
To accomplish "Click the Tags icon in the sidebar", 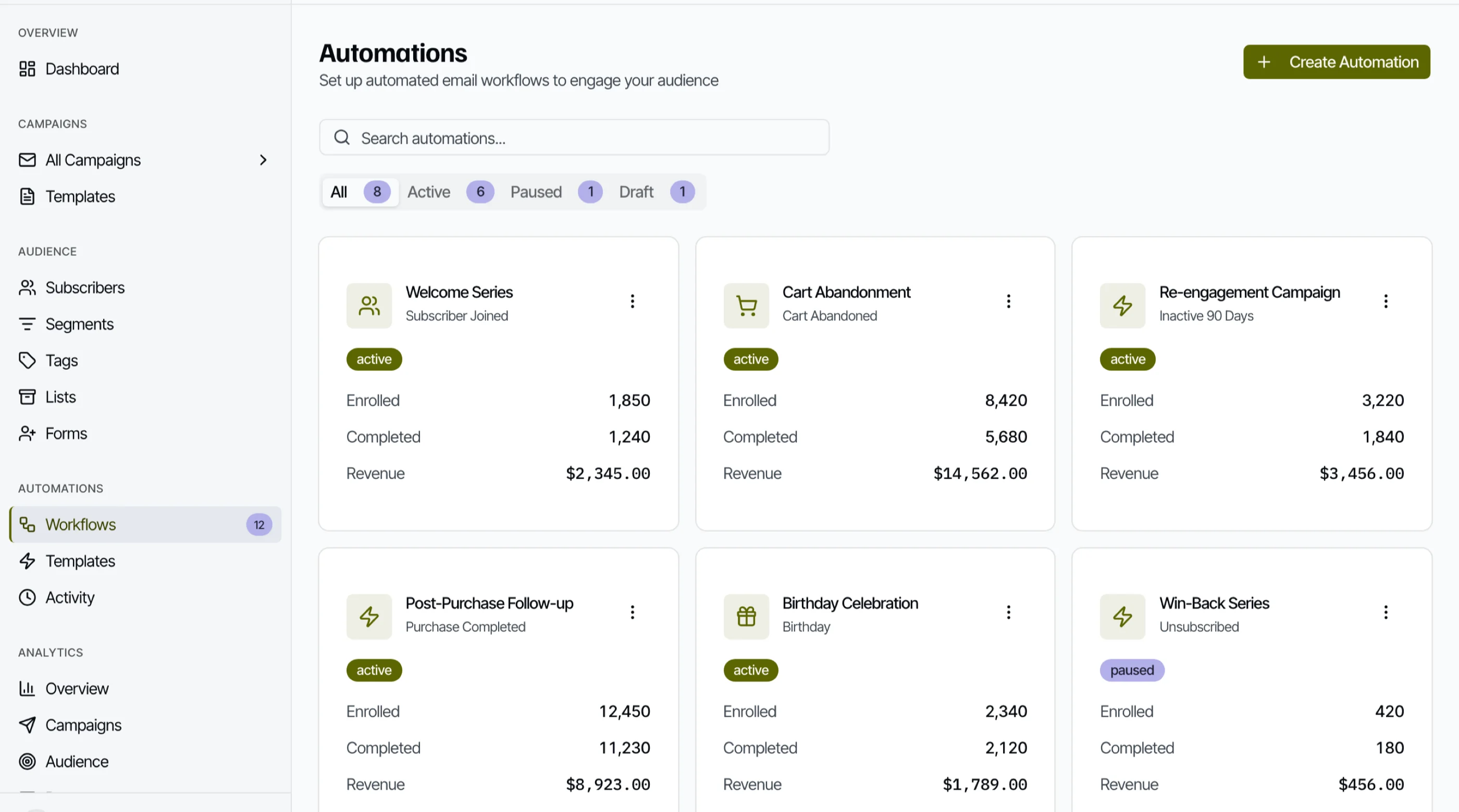I will pos(27,361).
